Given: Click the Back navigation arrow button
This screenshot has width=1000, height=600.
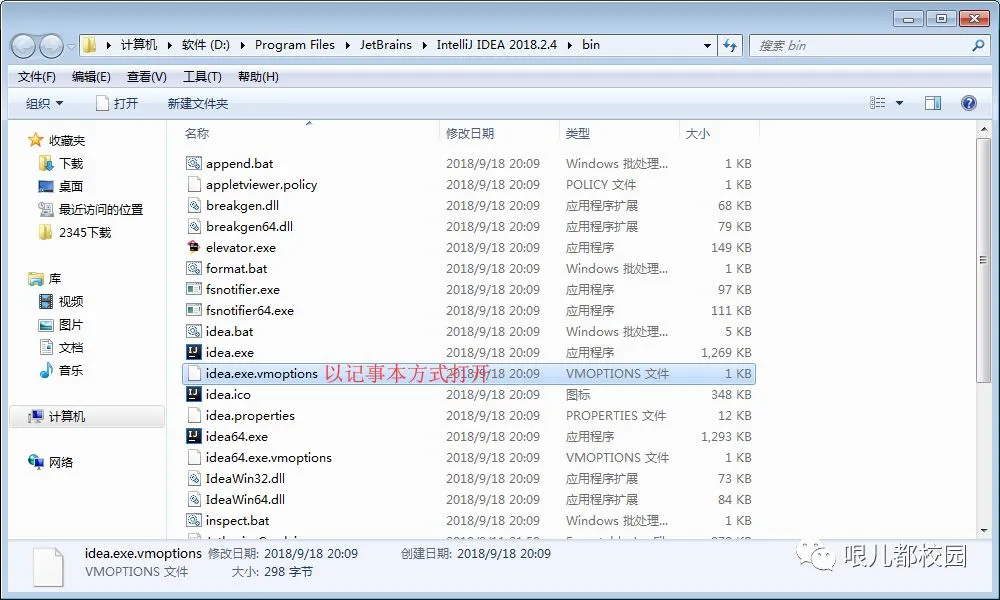Looking at the screenshot, I should (x=24, y=46).
